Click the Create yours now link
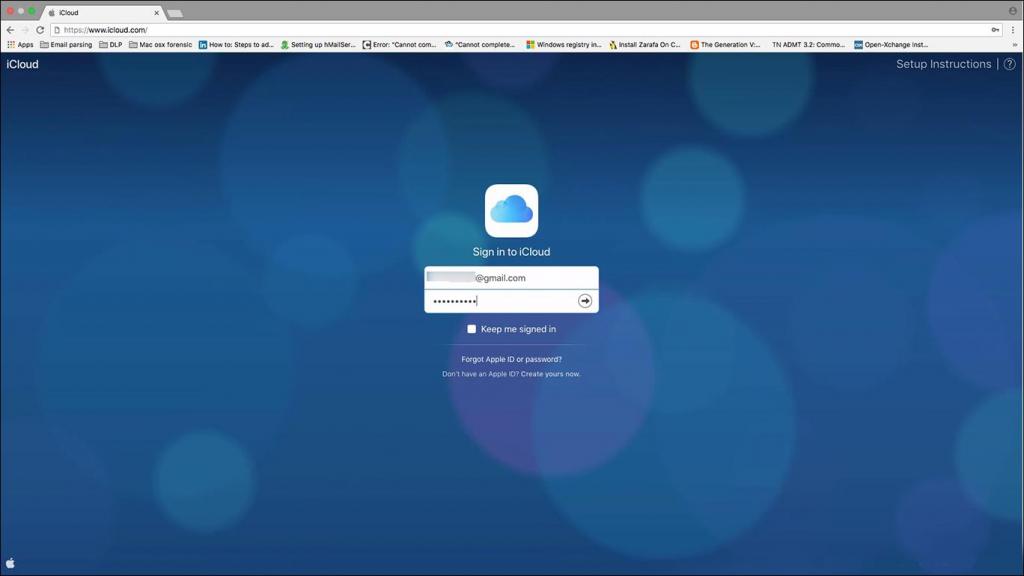1024x576 pixels. coord(550,374)
